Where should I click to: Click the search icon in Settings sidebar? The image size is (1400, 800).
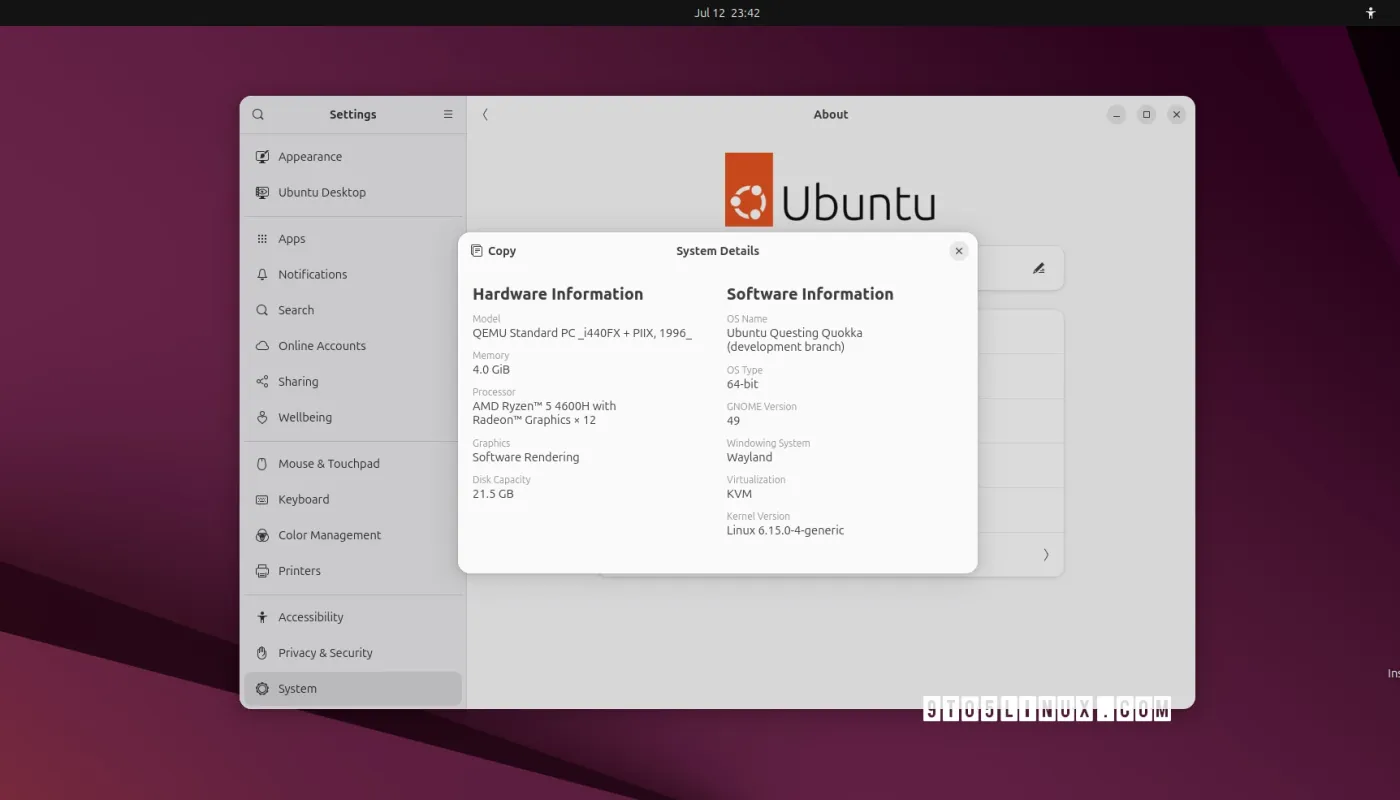pyautogui.click(x=258, y=115)
